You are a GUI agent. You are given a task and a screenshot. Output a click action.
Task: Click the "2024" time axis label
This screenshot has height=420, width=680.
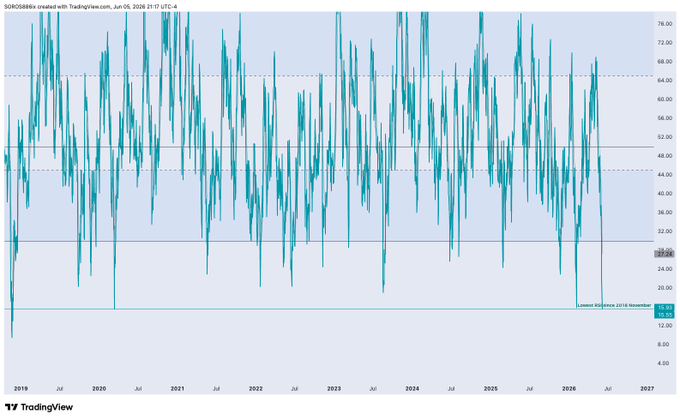[412, 389]
